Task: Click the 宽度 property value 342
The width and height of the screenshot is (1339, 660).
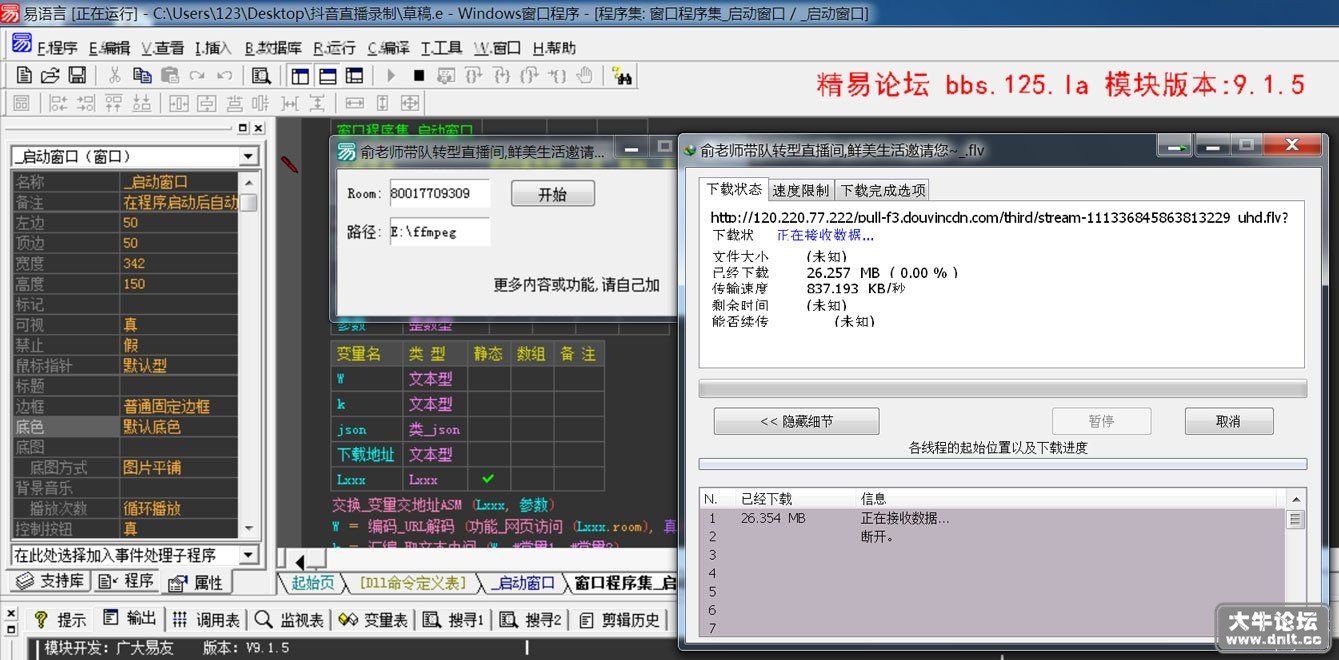Action: tap(179, 263)
